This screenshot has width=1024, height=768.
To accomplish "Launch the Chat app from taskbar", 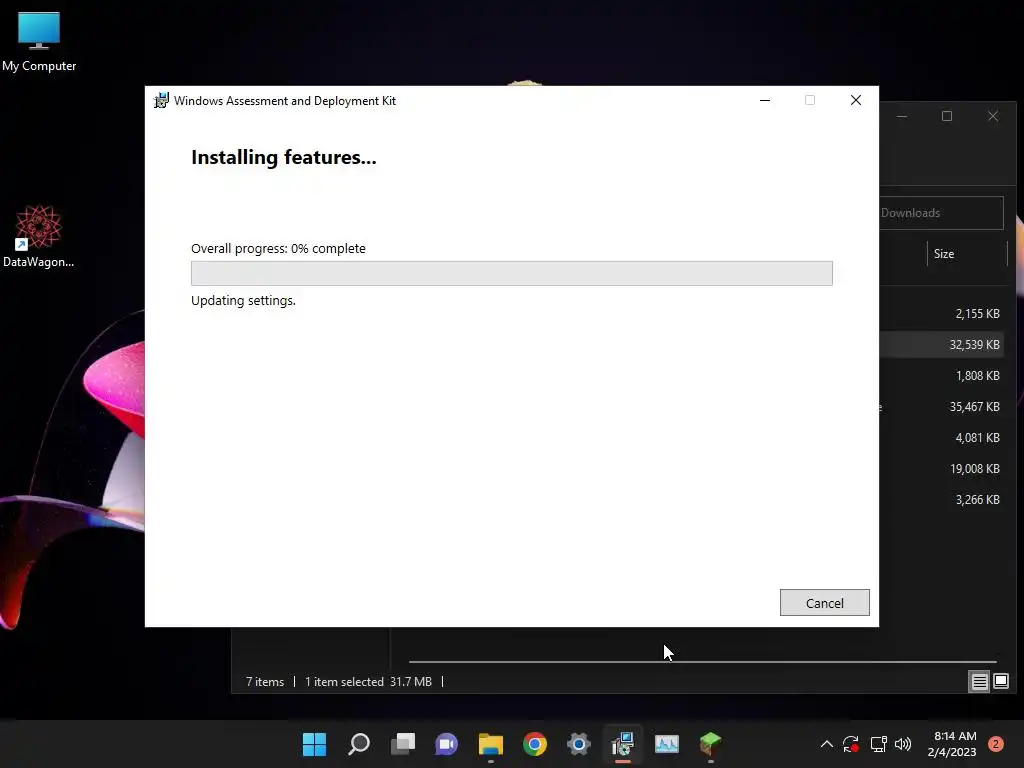I will [x=447, y=744].
